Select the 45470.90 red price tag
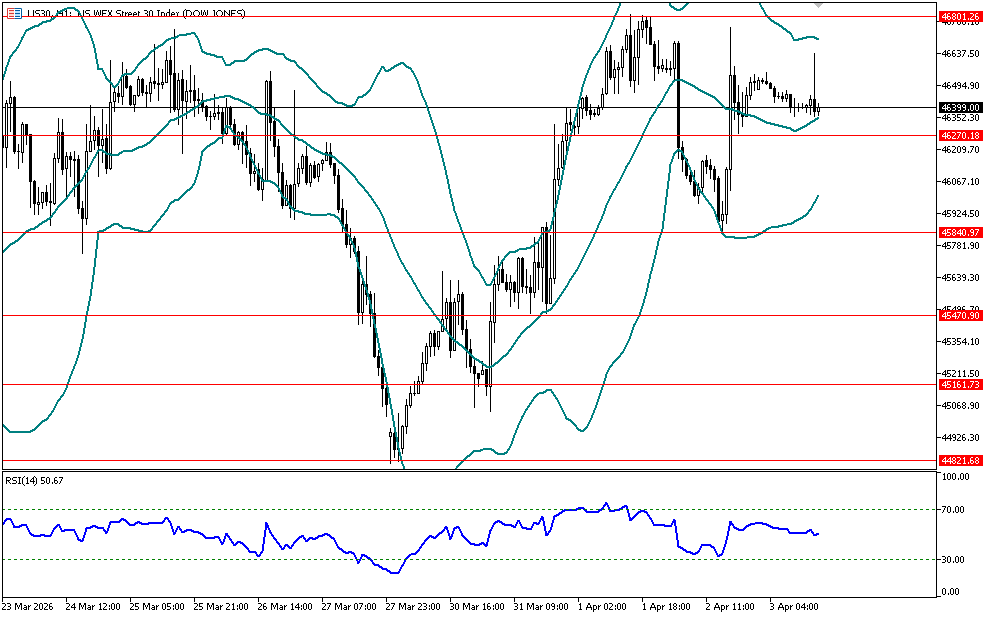 click(x=960, y=315)
